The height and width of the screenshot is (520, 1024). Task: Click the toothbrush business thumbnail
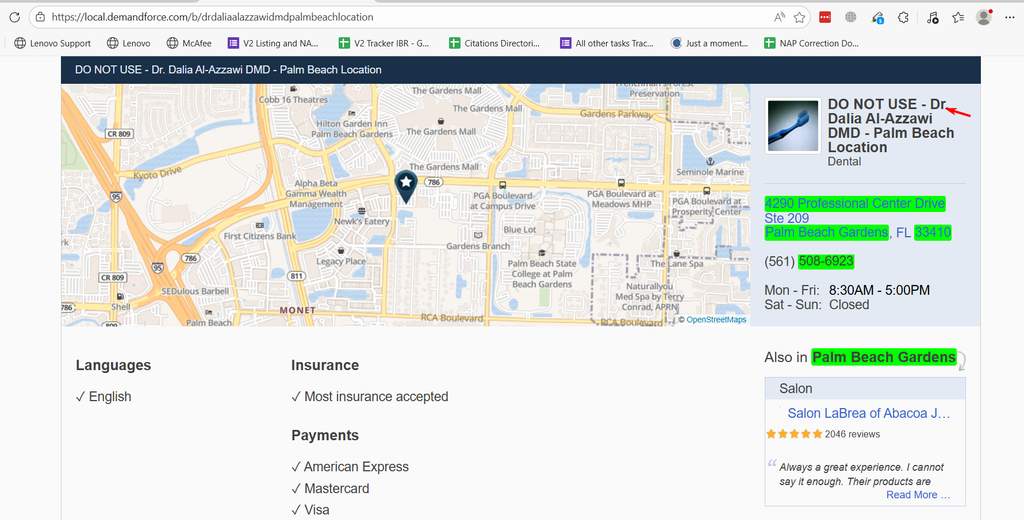(793, 125)
